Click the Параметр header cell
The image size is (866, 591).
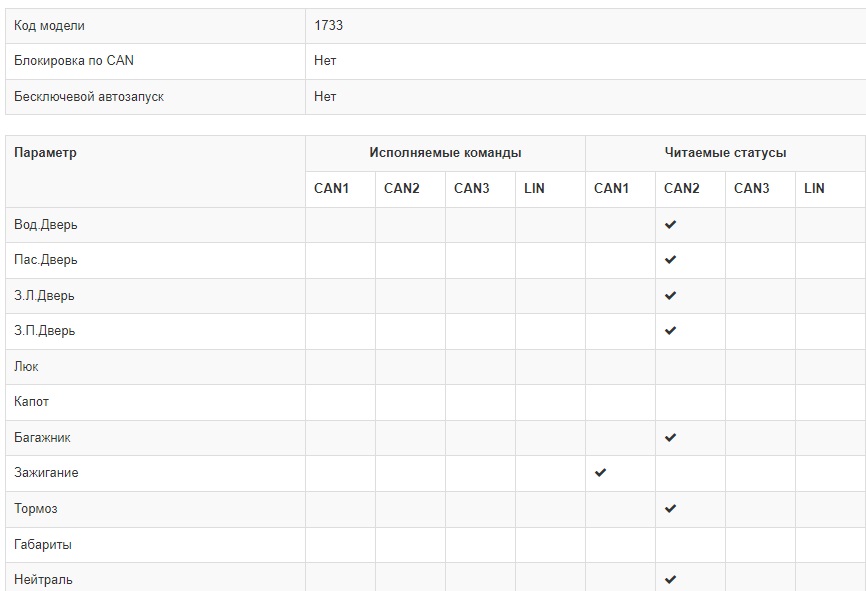(x=45, y=153)
